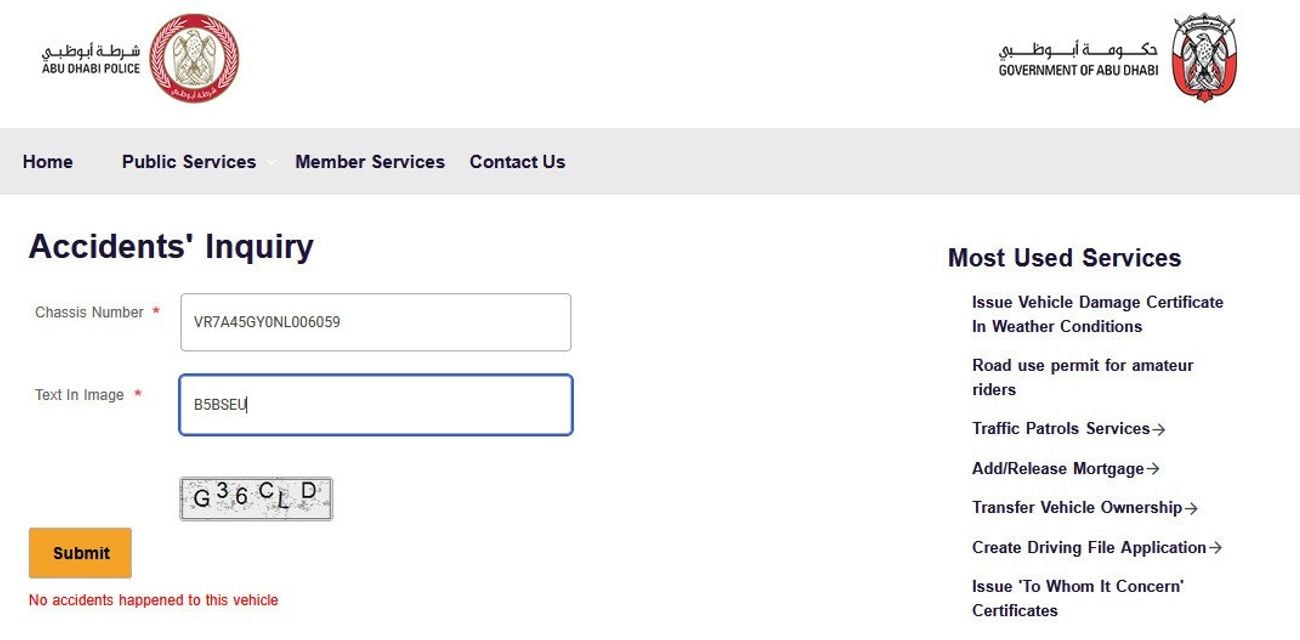The height and width of the screenshot is (640, 1300).
Task: Open Issue Vehicle Damage Certificate link
Action: click(1097, 314)
